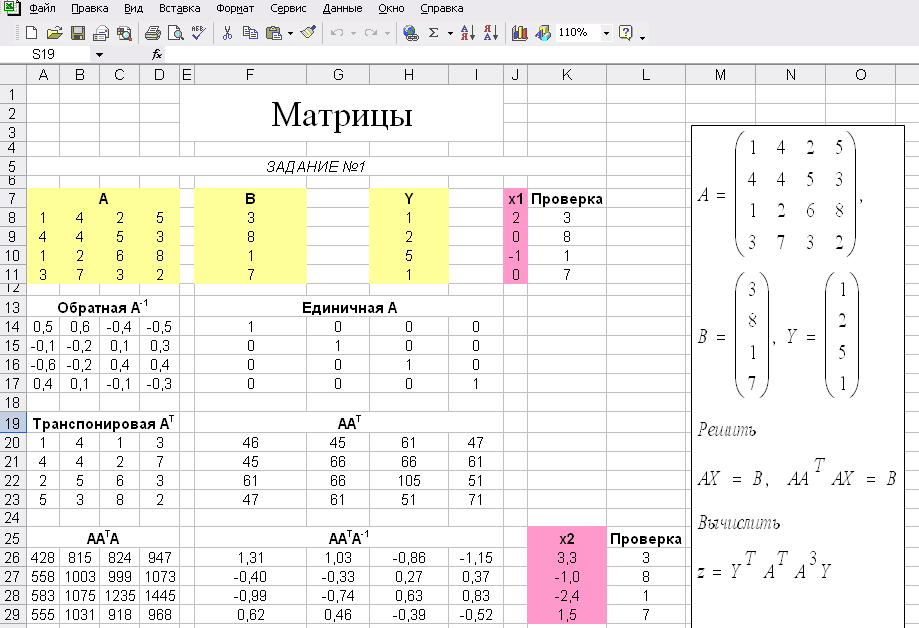Image resolution: width=919 pixels, height=628 pixels.
Task: Click the fx insert function icon
Action: pyautogui.click(x=157, y=55)
